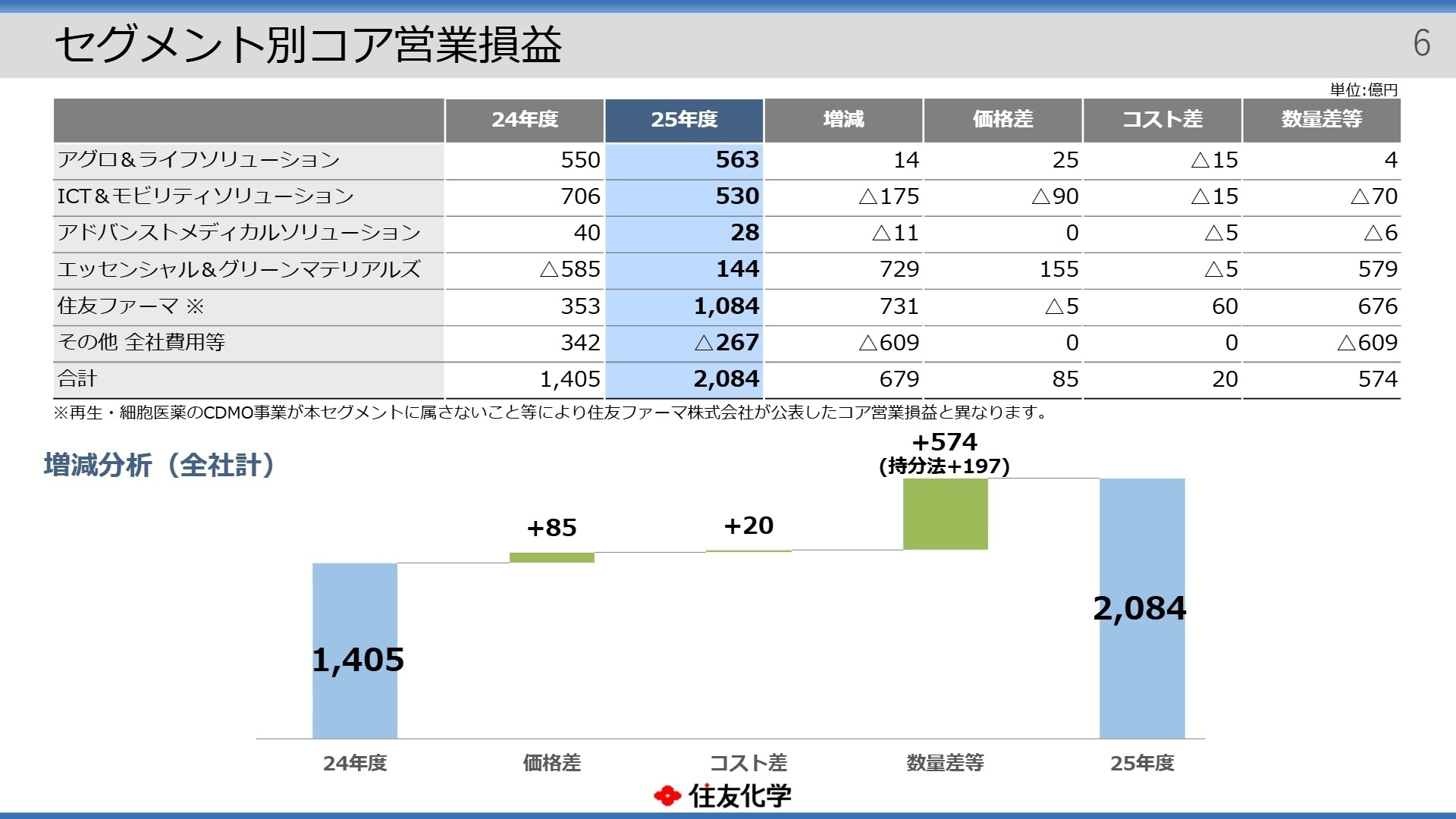Click the value 729

click(899, 269)
